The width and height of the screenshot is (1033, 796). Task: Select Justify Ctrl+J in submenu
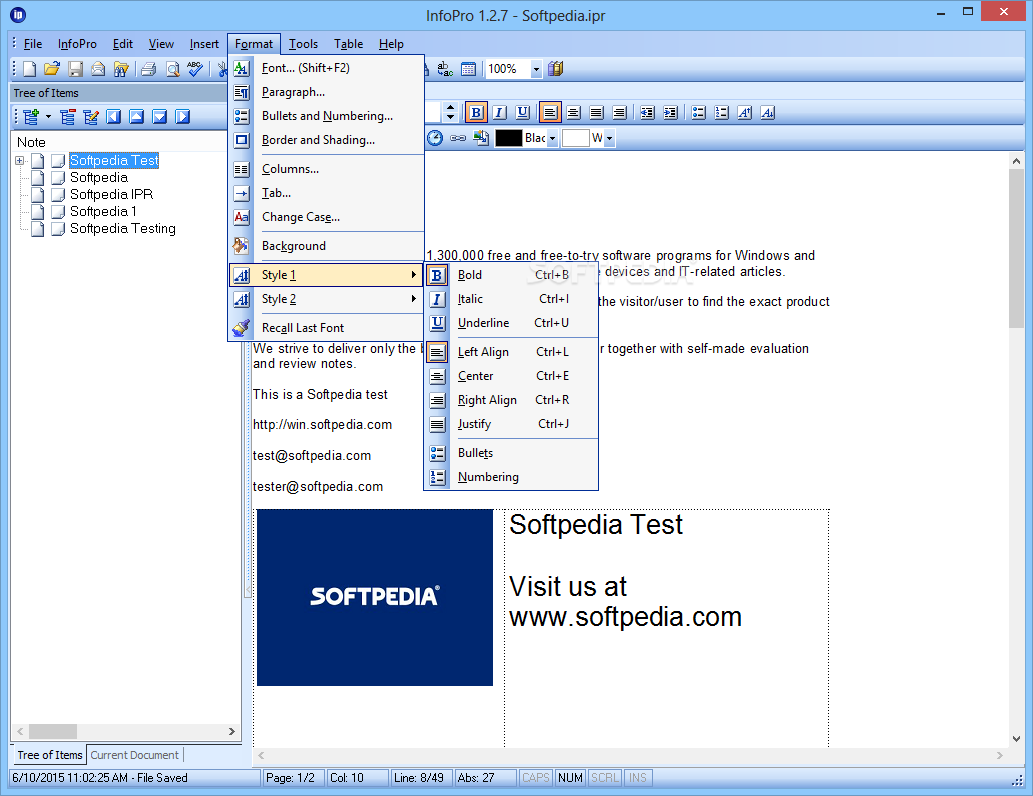click(511, 424)
